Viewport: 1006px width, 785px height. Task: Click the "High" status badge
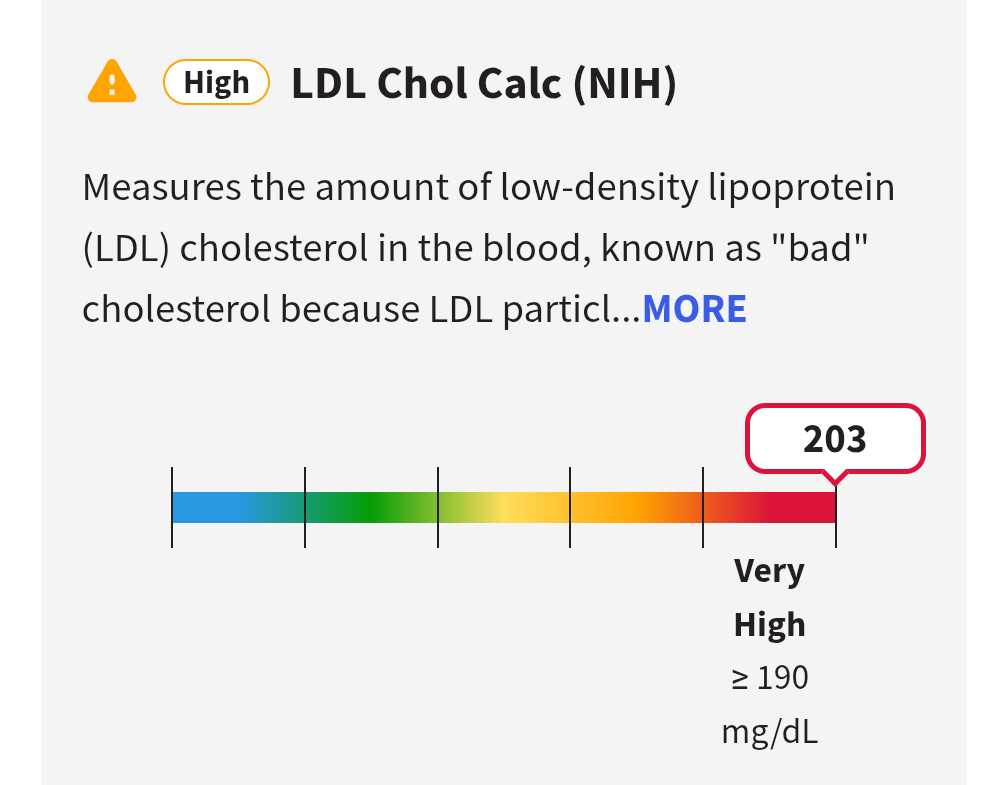(x=216, y=83)
